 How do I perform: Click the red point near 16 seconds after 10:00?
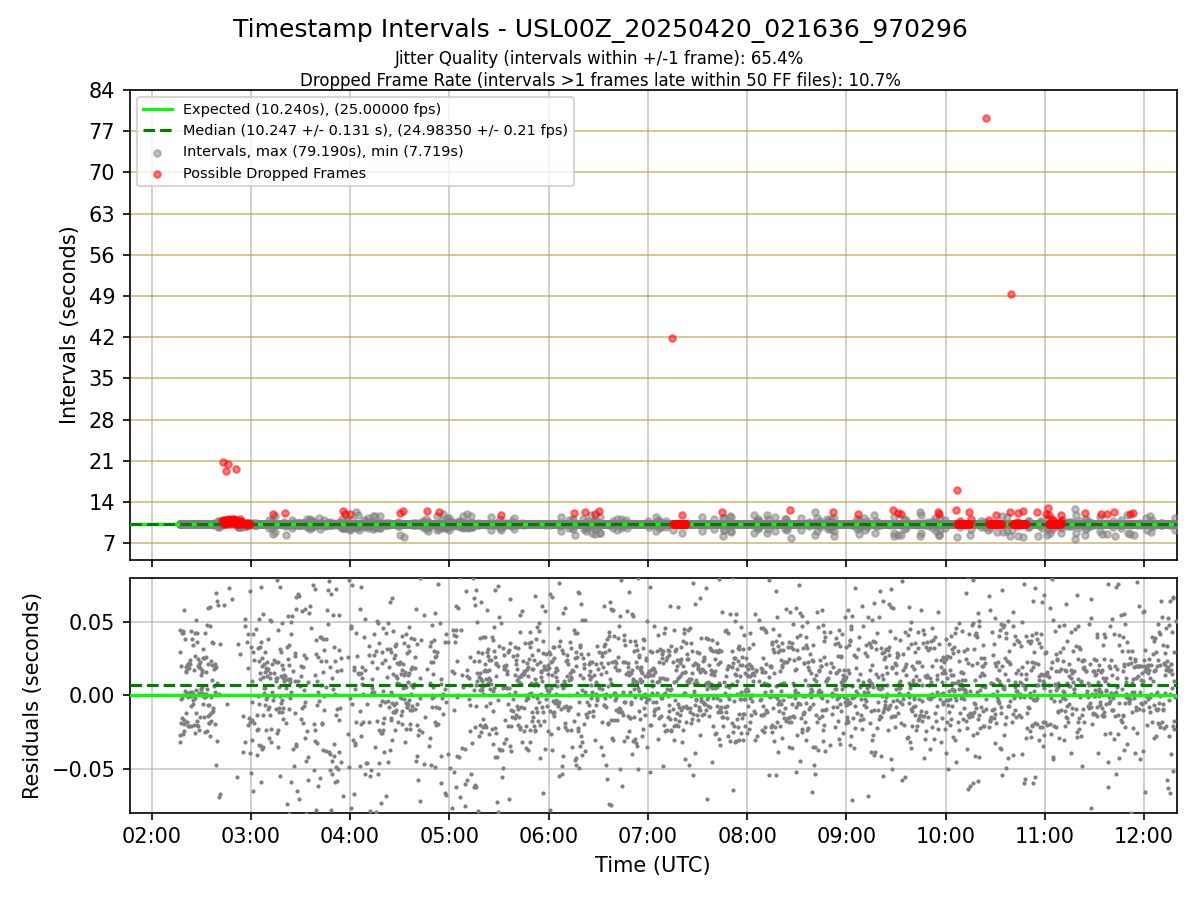coord(957,490)
